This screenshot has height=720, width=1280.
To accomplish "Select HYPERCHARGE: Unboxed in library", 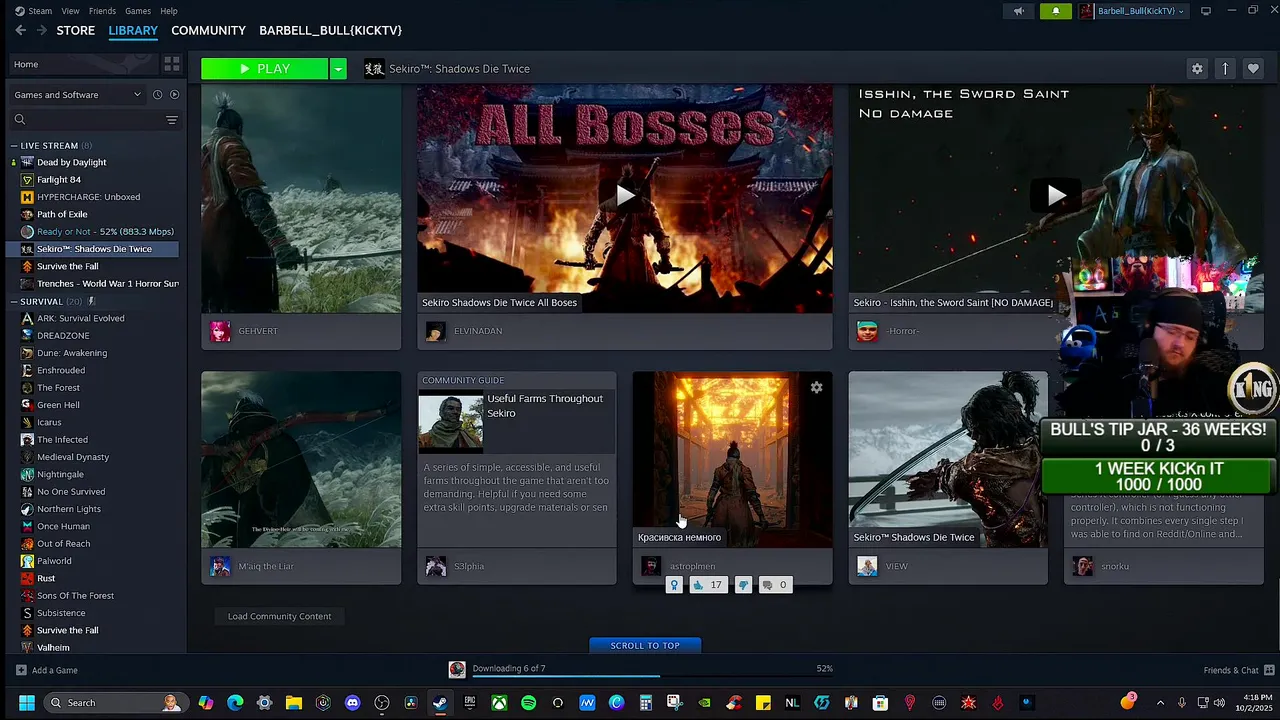I will tap(88, 197).
